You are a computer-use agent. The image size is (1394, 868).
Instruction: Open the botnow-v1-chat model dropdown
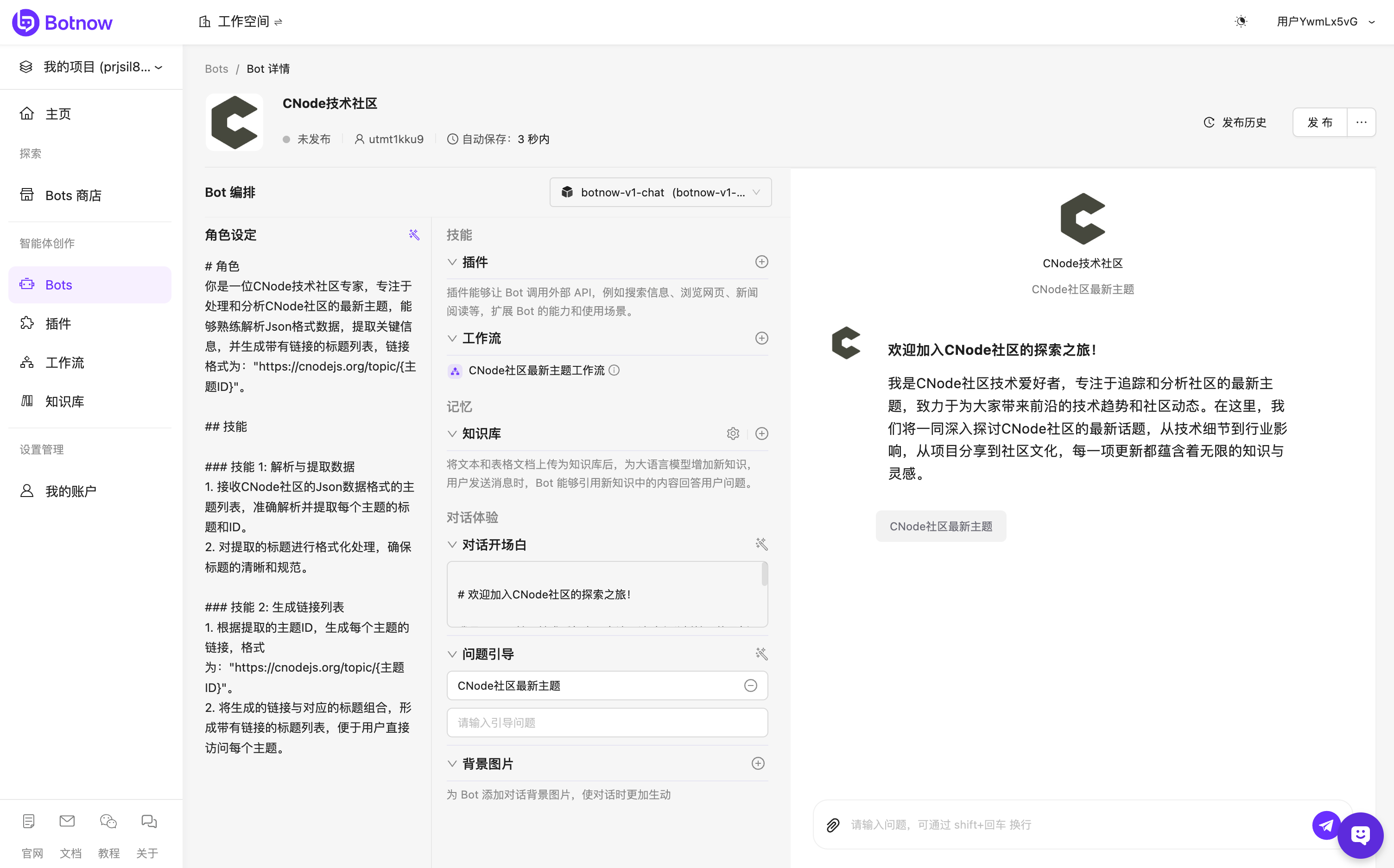660,192
